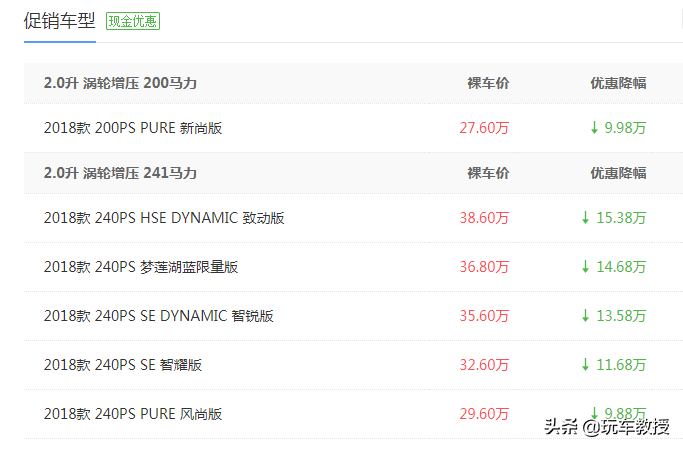Click the 2.0升 涡轮增压 200马力 group header
Screen dimensions: 683x449
tap(120, 83)
